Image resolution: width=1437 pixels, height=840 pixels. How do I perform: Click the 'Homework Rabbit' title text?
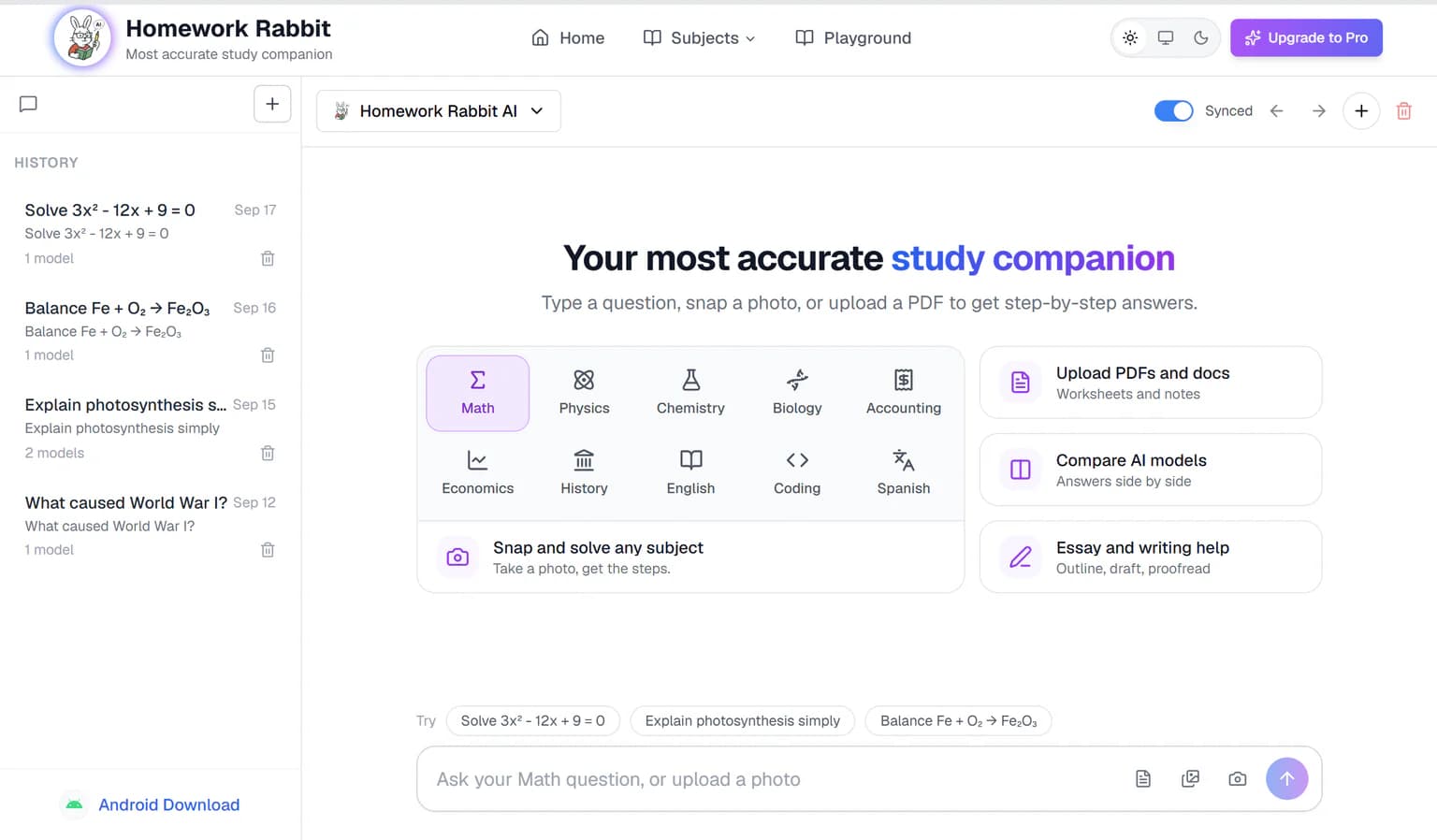pyautogui.click(x=228, y=29)
